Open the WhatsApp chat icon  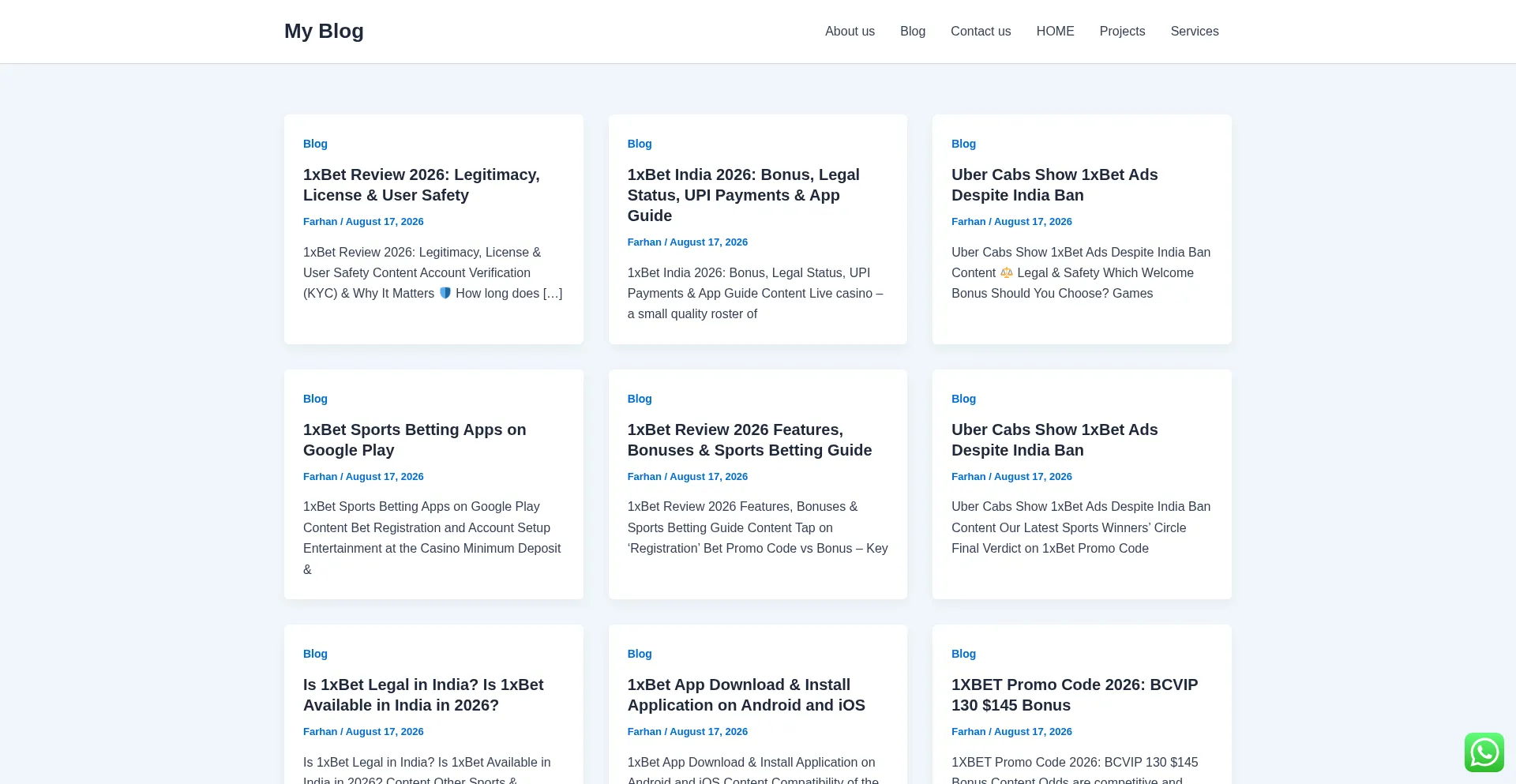point(1484,752)
